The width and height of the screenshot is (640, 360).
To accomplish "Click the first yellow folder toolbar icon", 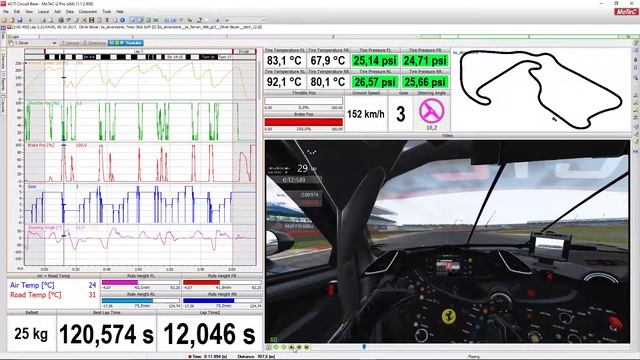I will pos(4,20).
